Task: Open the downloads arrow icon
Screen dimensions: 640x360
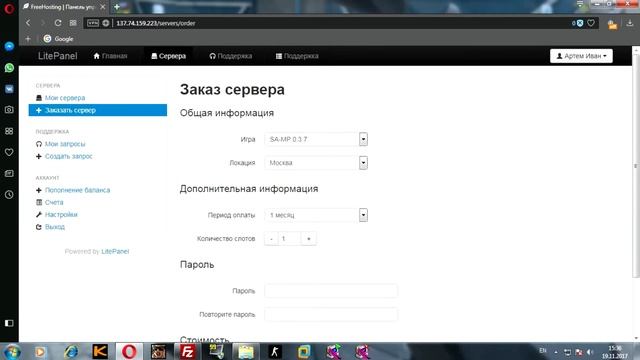Action: [x=630, y=23]
